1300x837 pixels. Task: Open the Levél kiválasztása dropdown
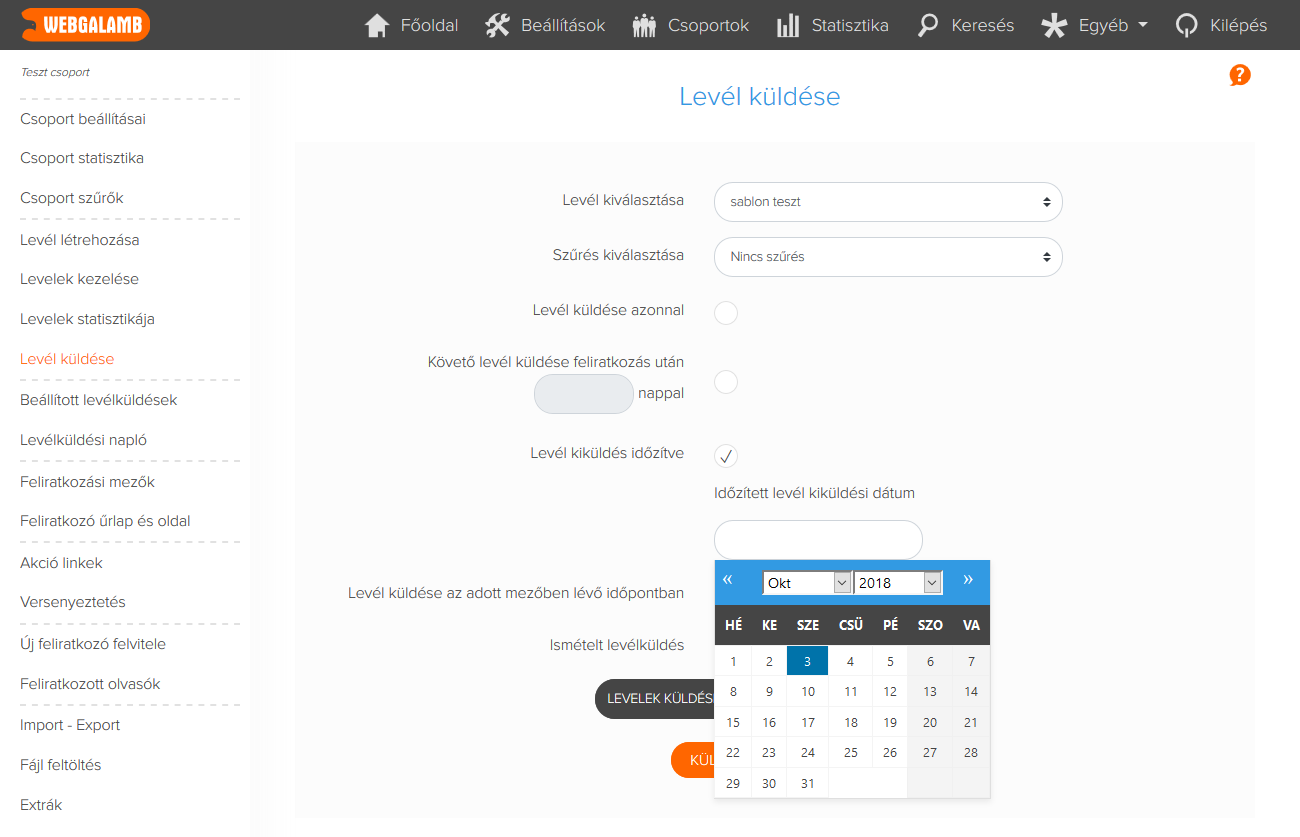coord(888,202)
